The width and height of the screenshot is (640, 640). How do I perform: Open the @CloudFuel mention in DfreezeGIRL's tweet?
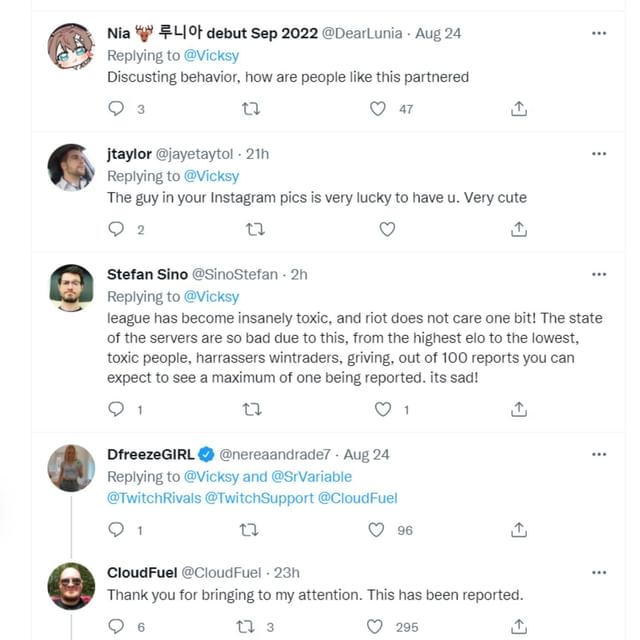(358, 498)
